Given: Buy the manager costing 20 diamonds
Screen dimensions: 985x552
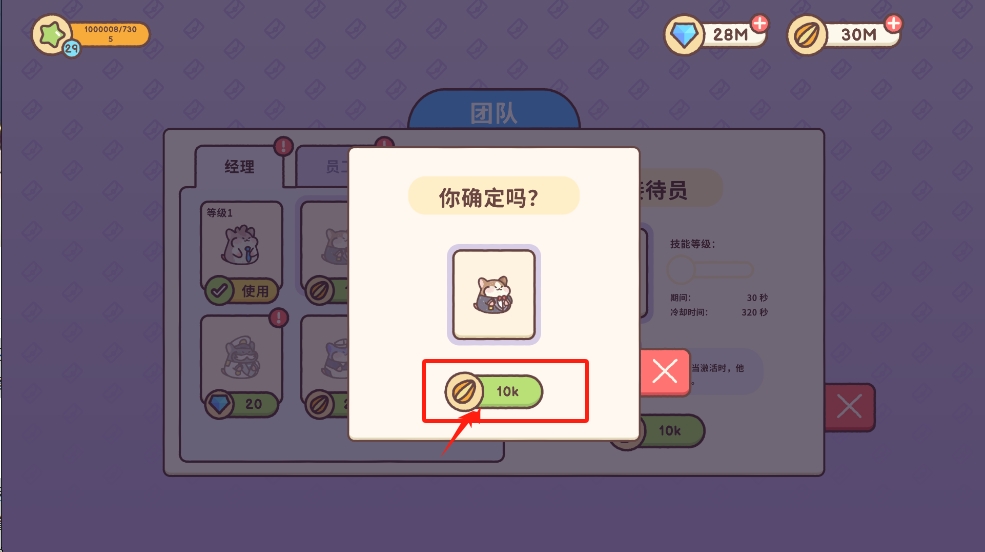Looking at the screenshot, I should [242, 404].
